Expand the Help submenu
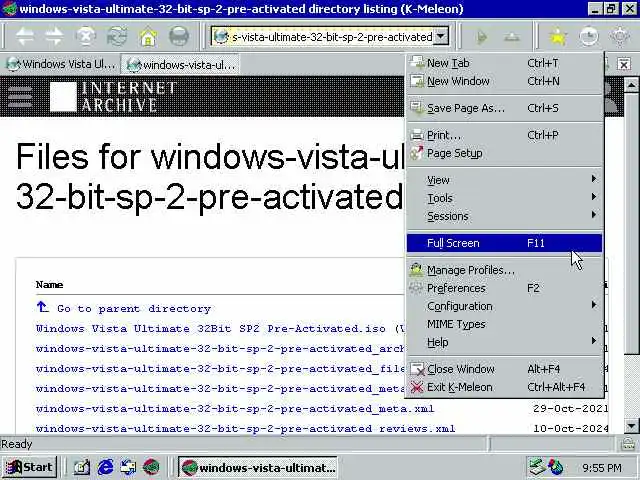Image resolution: width=640 pixels, height=480 pixels. (x=504, y=342)
